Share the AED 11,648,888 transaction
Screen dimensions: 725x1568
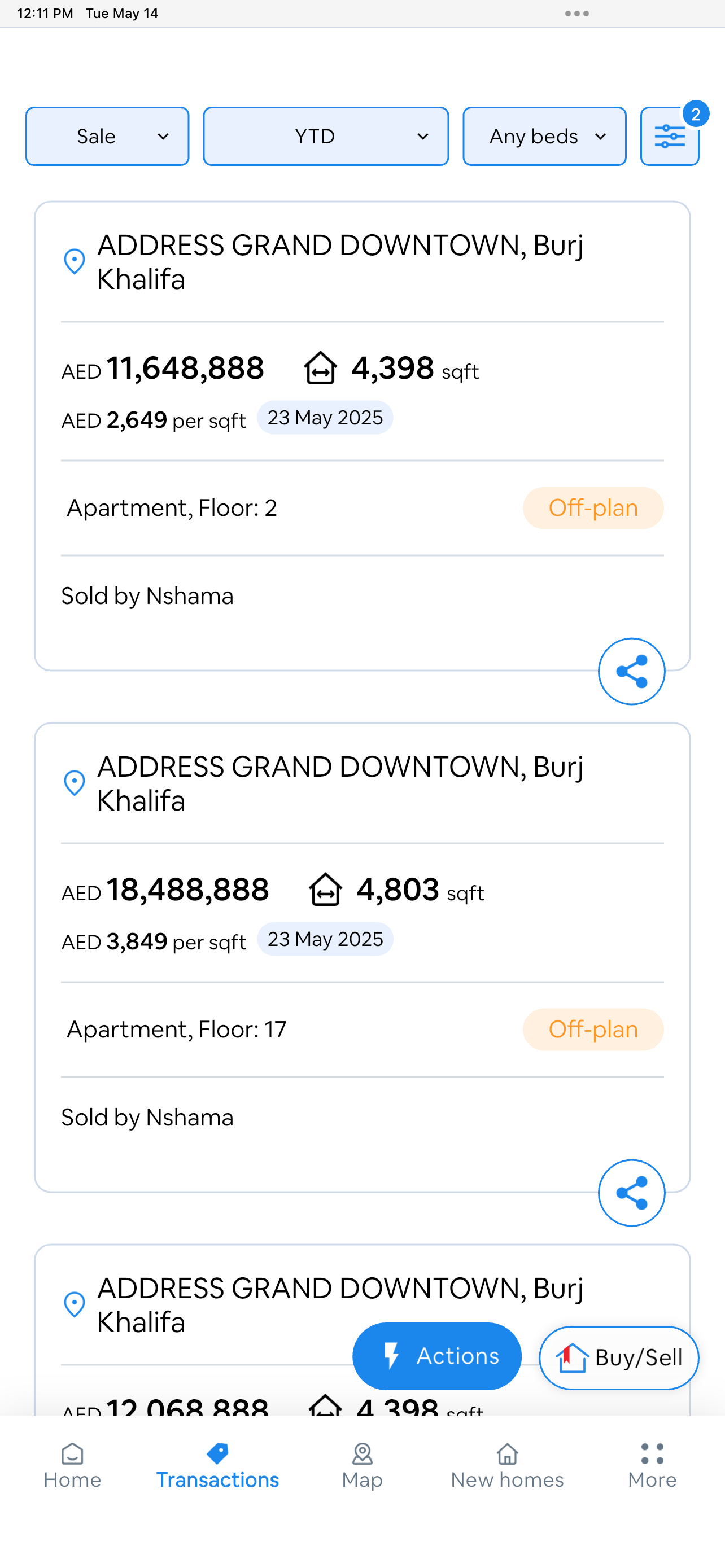631,671
